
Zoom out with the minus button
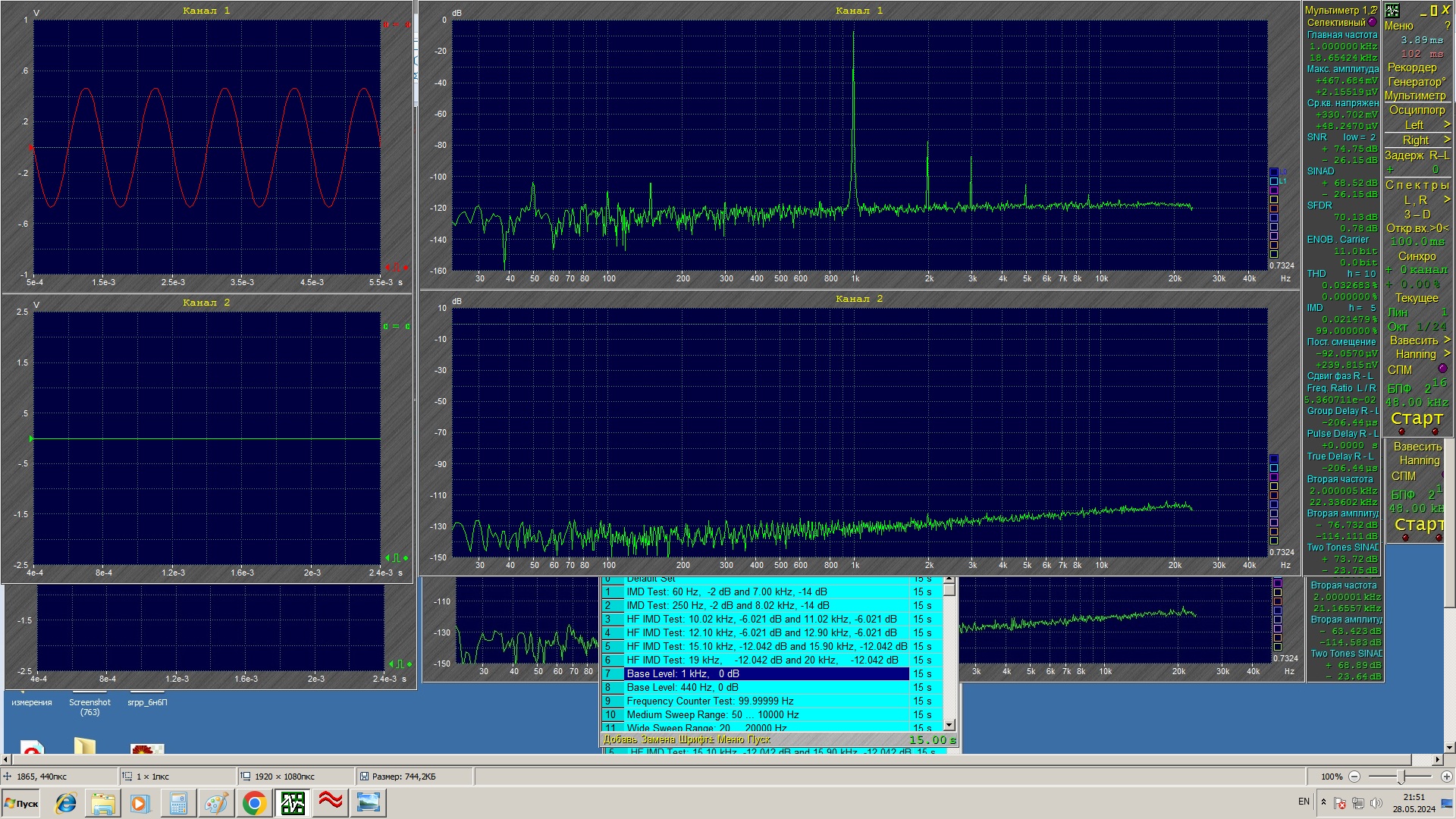click(1354, 777)
